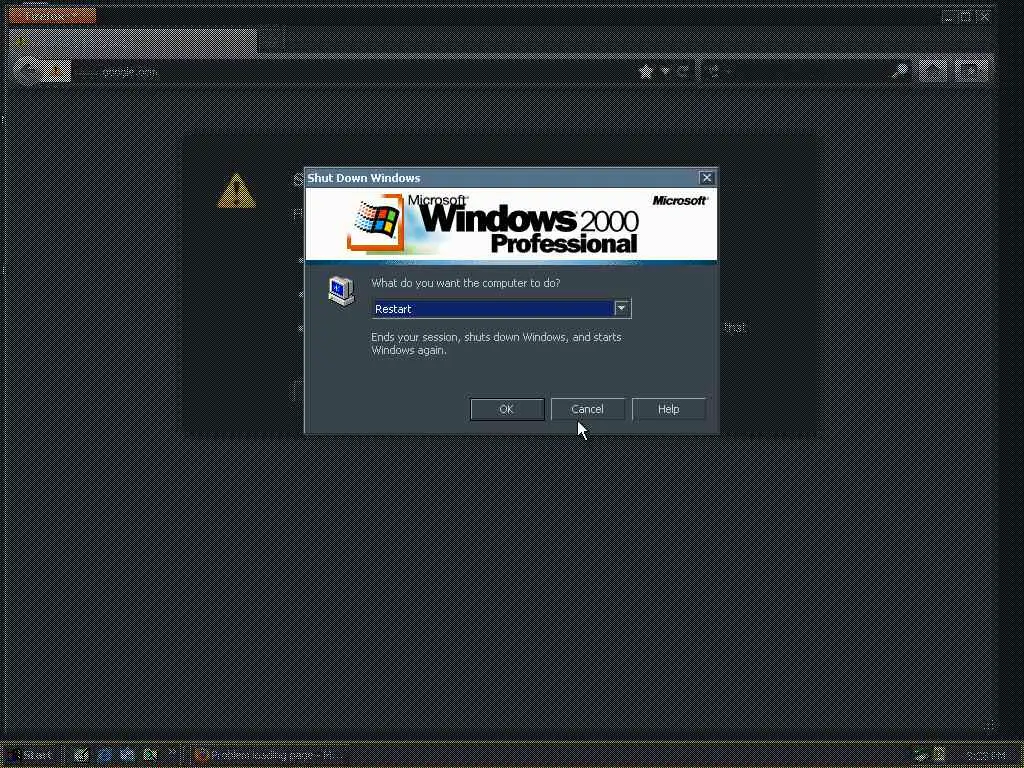Maximize the Firefox window
Viewport: 1024px width, 768px height.
(x=966, y=17)
